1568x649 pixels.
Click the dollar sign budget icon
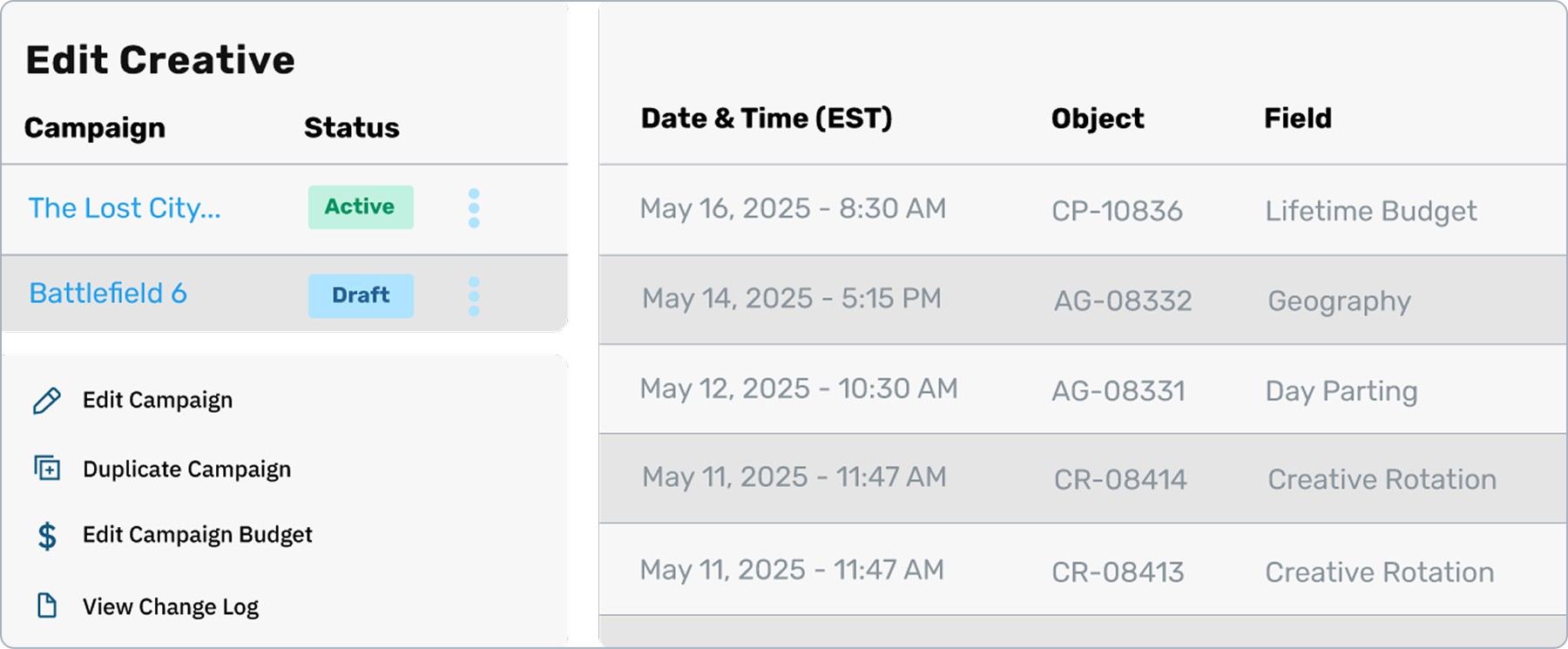click(47, 535)
